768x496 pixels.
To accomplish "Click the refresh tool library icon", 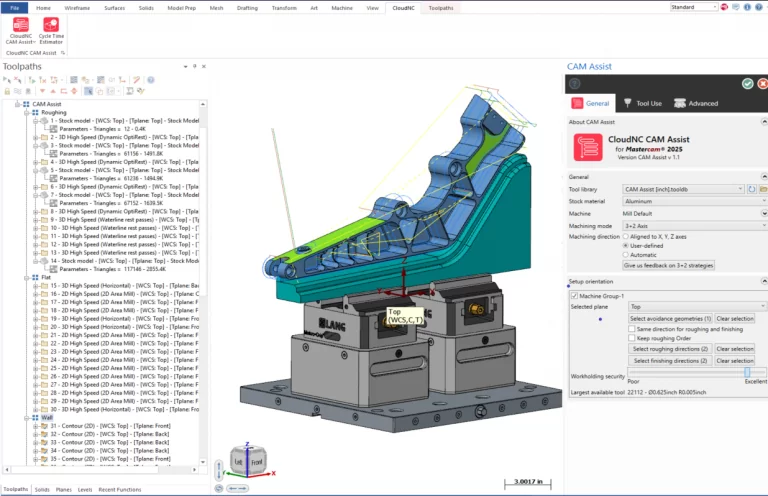I will click(750, 188).
